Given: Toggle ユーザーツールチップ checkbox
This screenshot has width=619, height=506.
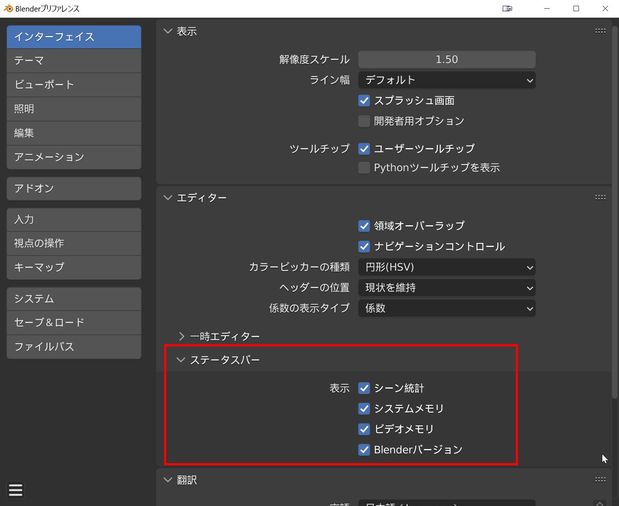Looking at the screenshot, I should 364,149.
